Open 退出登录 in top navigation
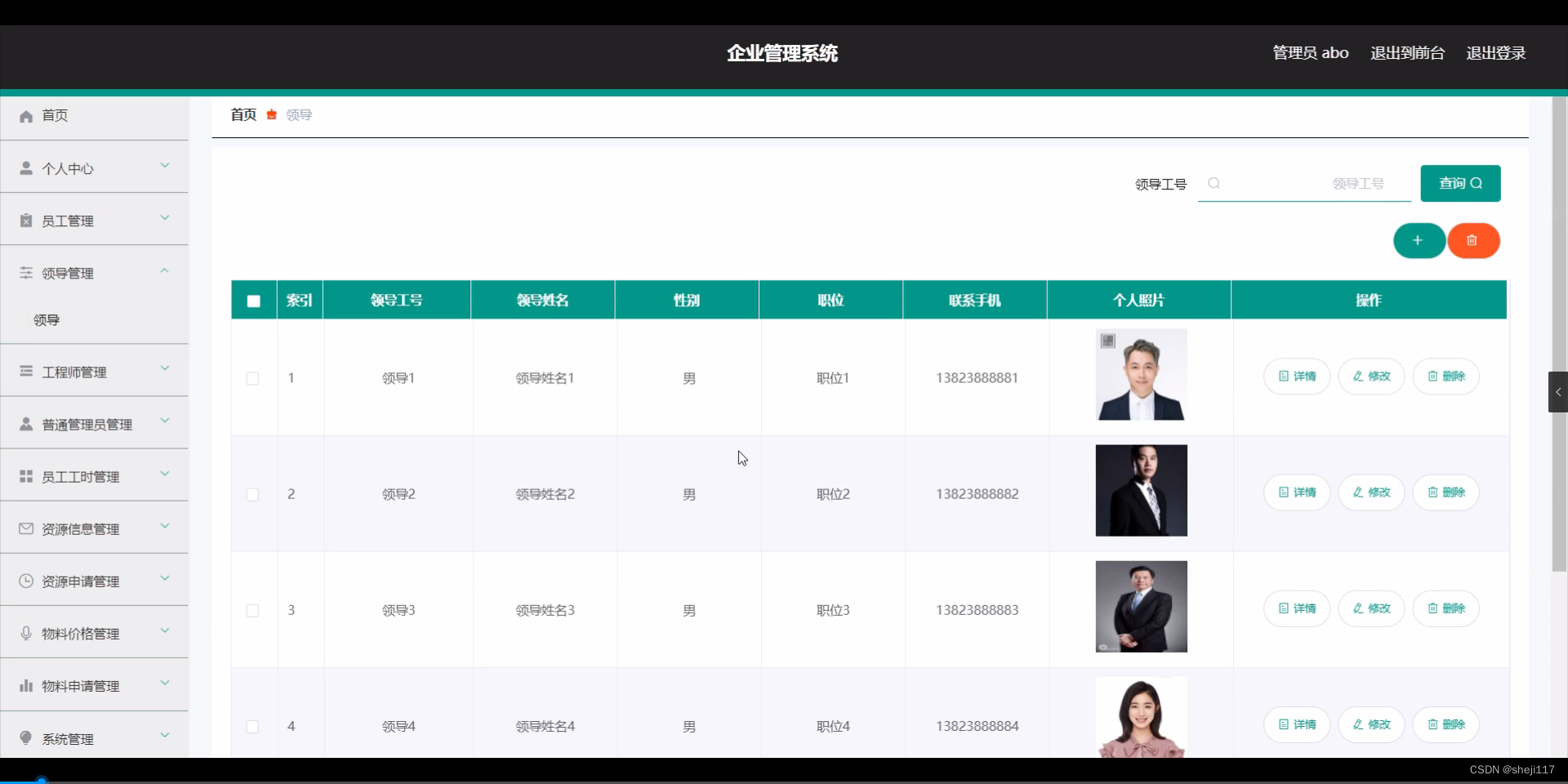 pos(1496,52)
